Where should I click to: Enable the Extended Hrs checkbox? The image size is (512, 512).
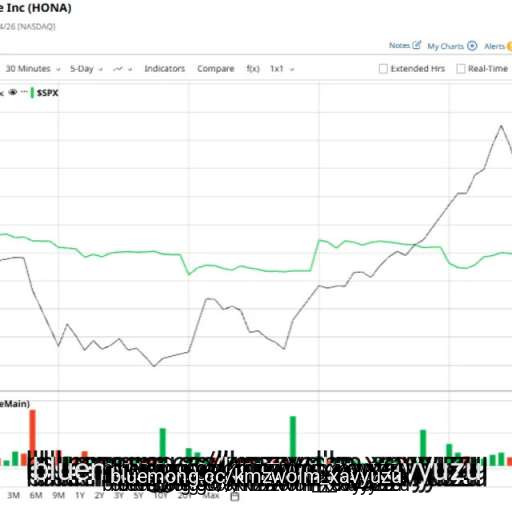[x=383, y=69]
